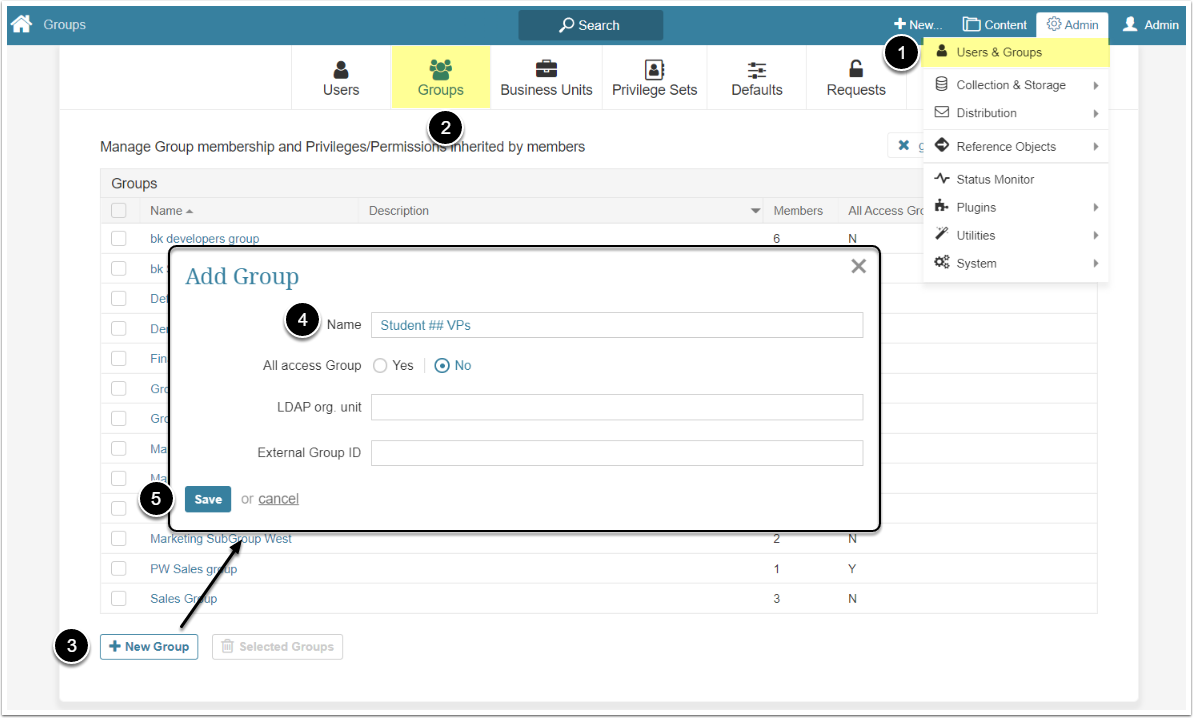Viewport: 1193px width, 718px height.
Task: Open Privilege Sets icon
Action: click(654, 70)
